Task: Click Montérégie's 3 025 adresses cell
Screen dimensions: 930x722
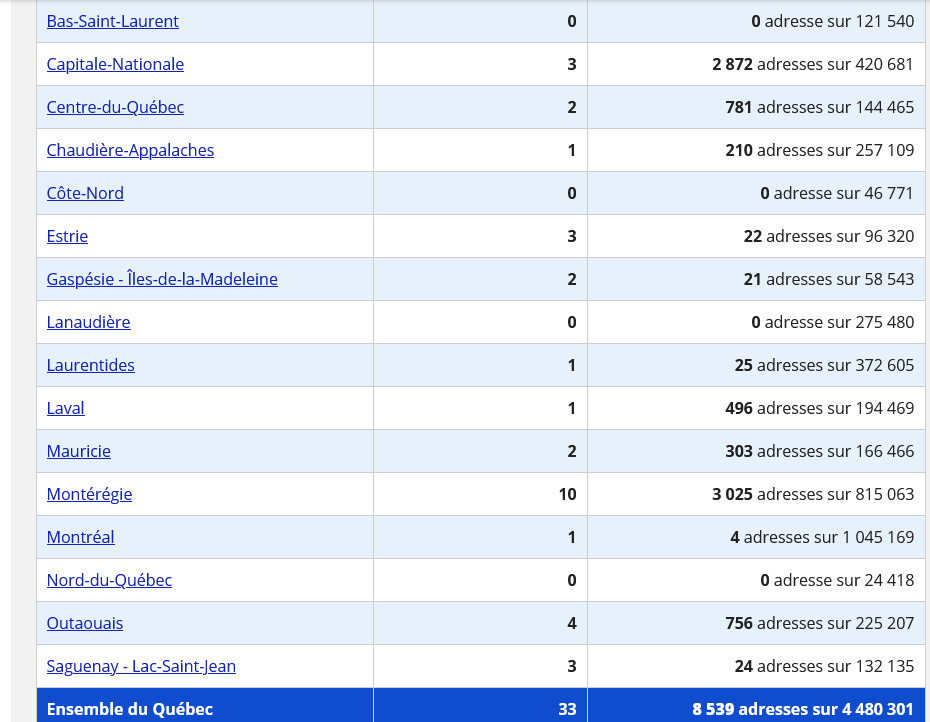Action: tap(812, 494)
